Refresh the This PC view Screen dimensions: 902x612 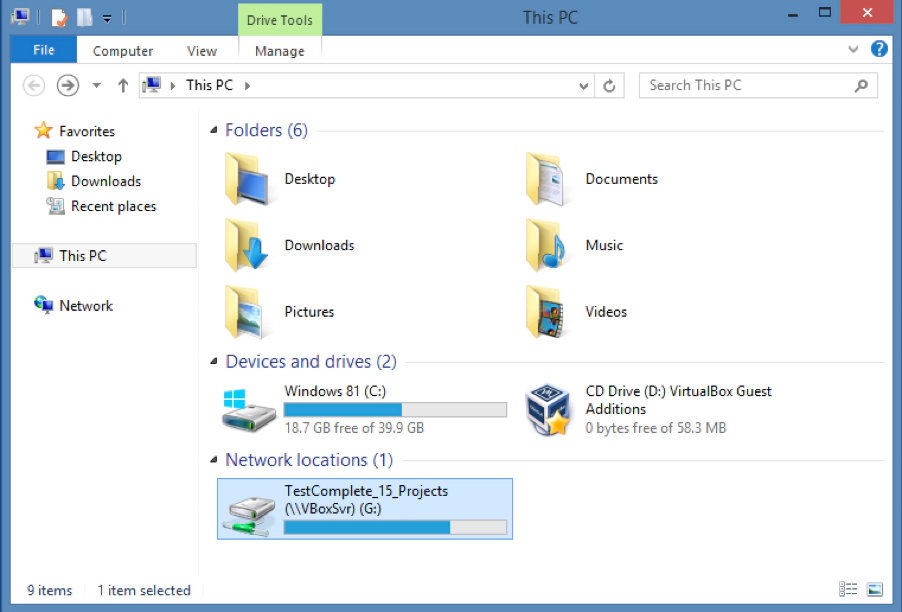[609, 86]
